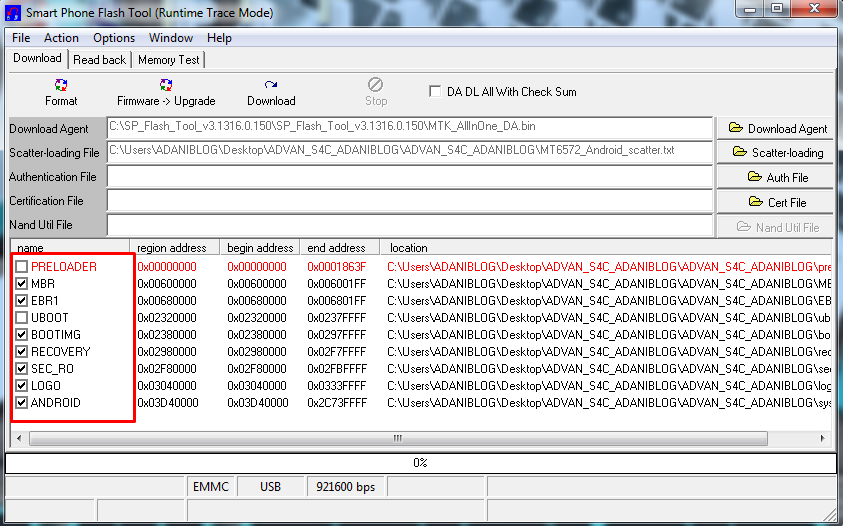Click the Cert File button
The height and width of the screenshot is (526, 843).
pos(776,202)
